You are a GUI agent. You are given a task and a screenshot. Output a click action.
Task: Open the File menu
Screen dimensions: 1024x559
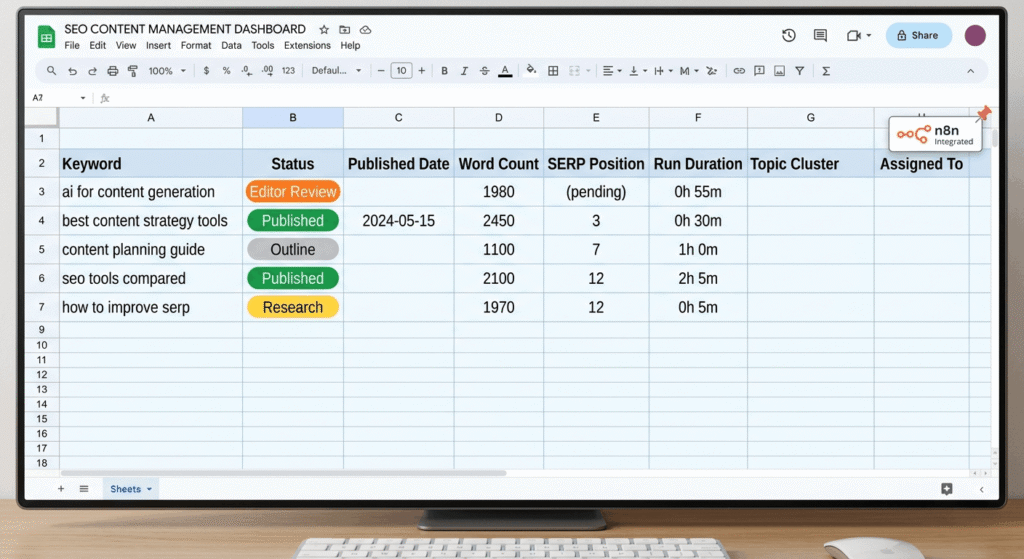72,46
